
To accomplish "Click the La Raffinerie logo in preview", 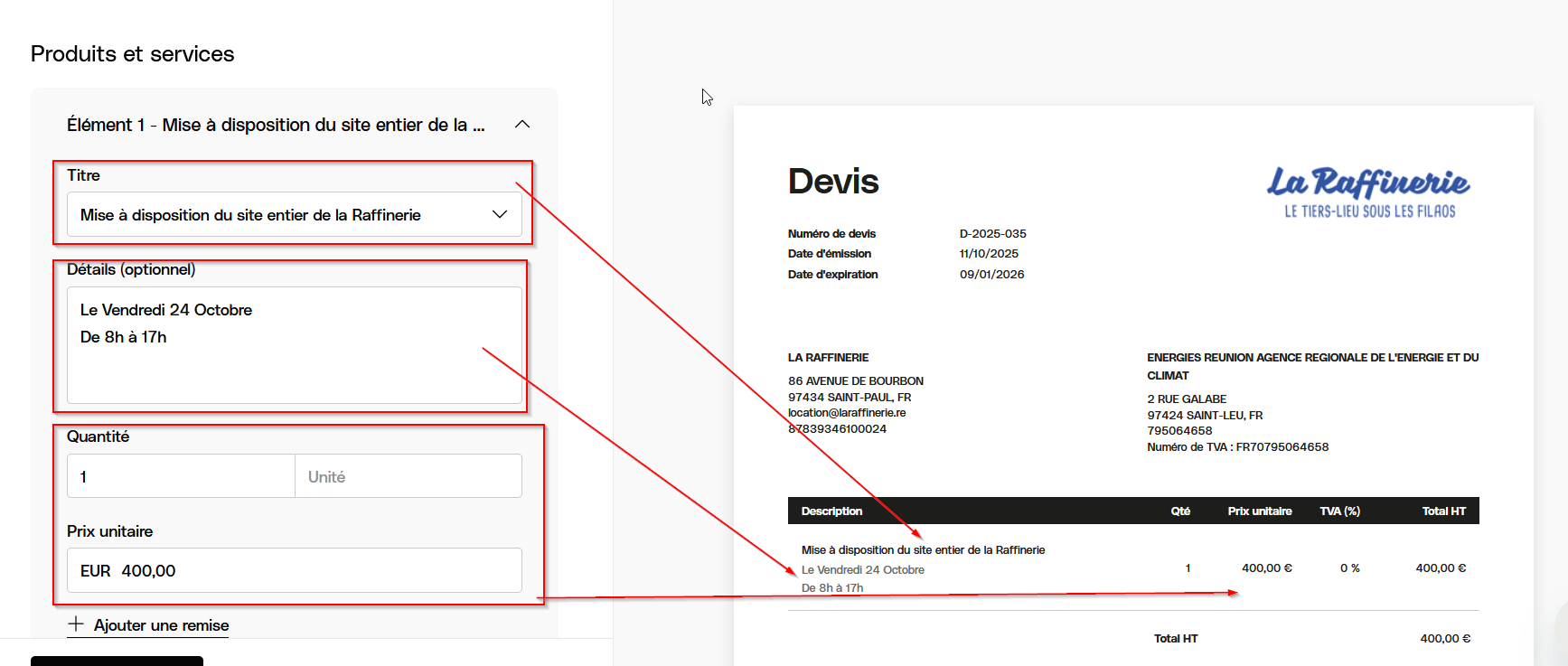I will click(x=1368, y=192).
